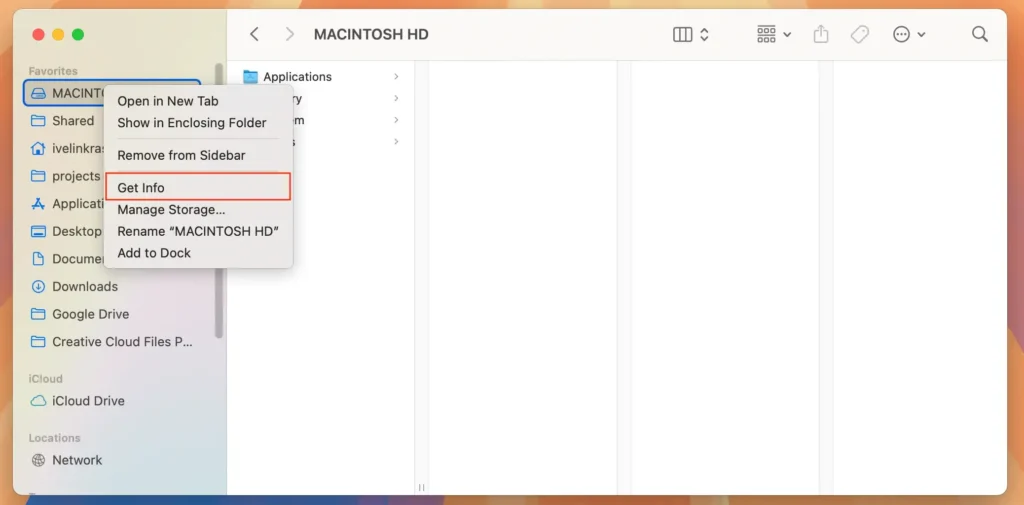This screenshot has height=505, width=1024.
Task: Open the group-by grid icon menu
Action: coord(766,34)
